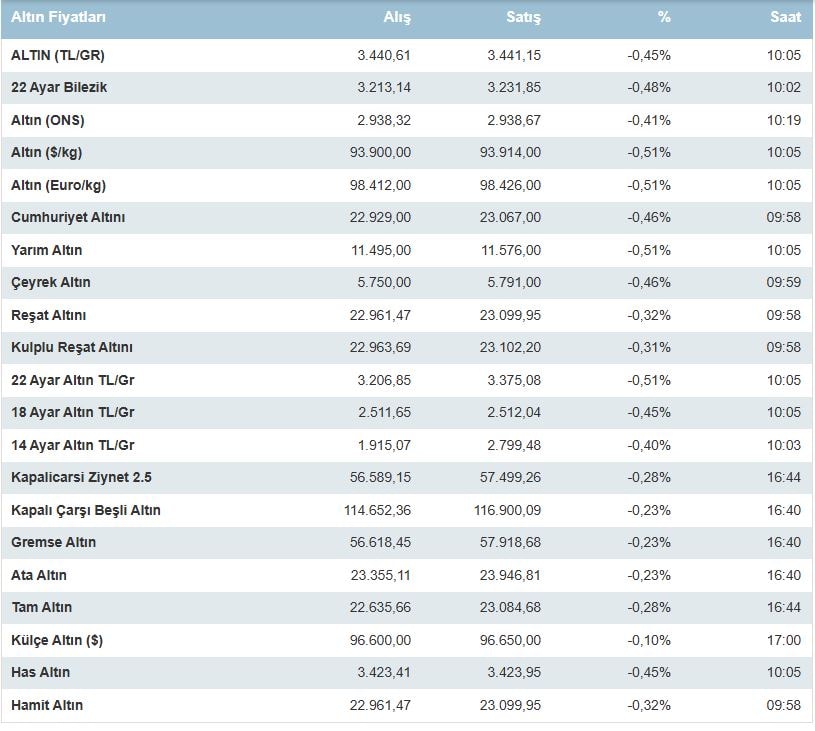The width and height of the screenshot is (815, 731).
Task: Select '14 Ayar Altın TL/Gr' label
Action: pyautogui.click(x=73, y=445)
